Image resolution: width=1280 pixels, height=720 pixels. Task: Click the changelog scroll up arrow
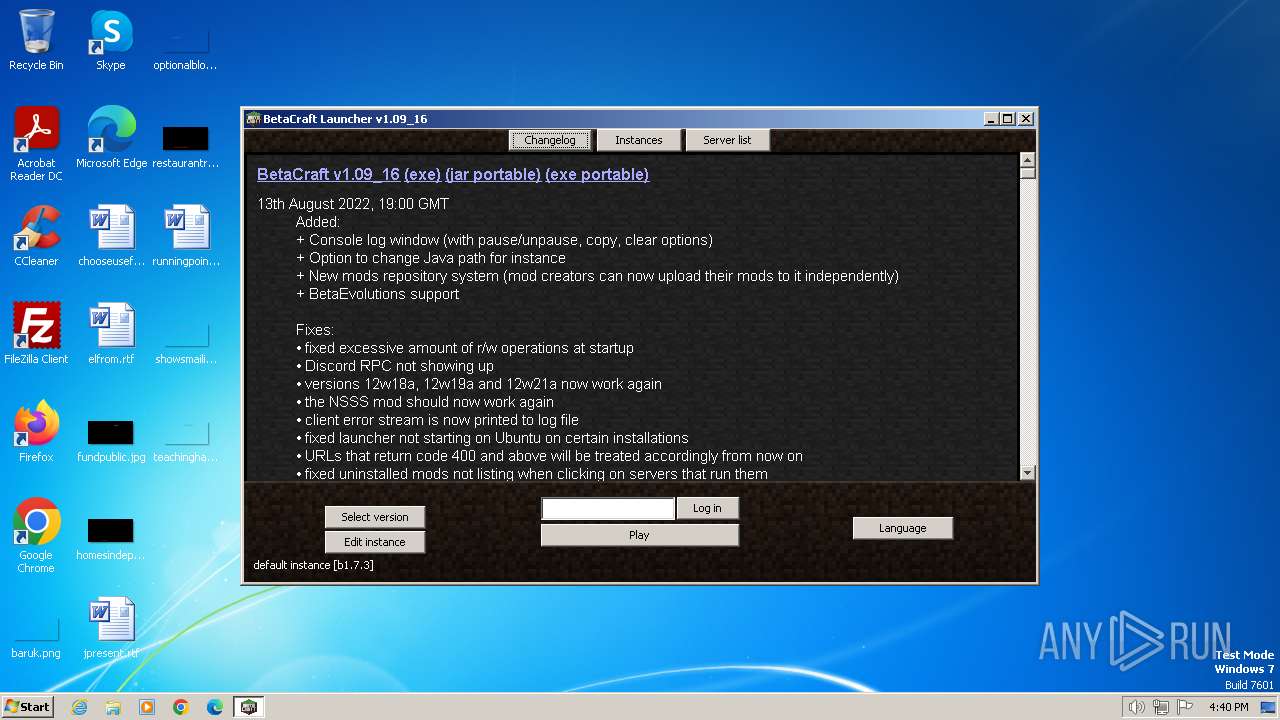[1027, 160]
